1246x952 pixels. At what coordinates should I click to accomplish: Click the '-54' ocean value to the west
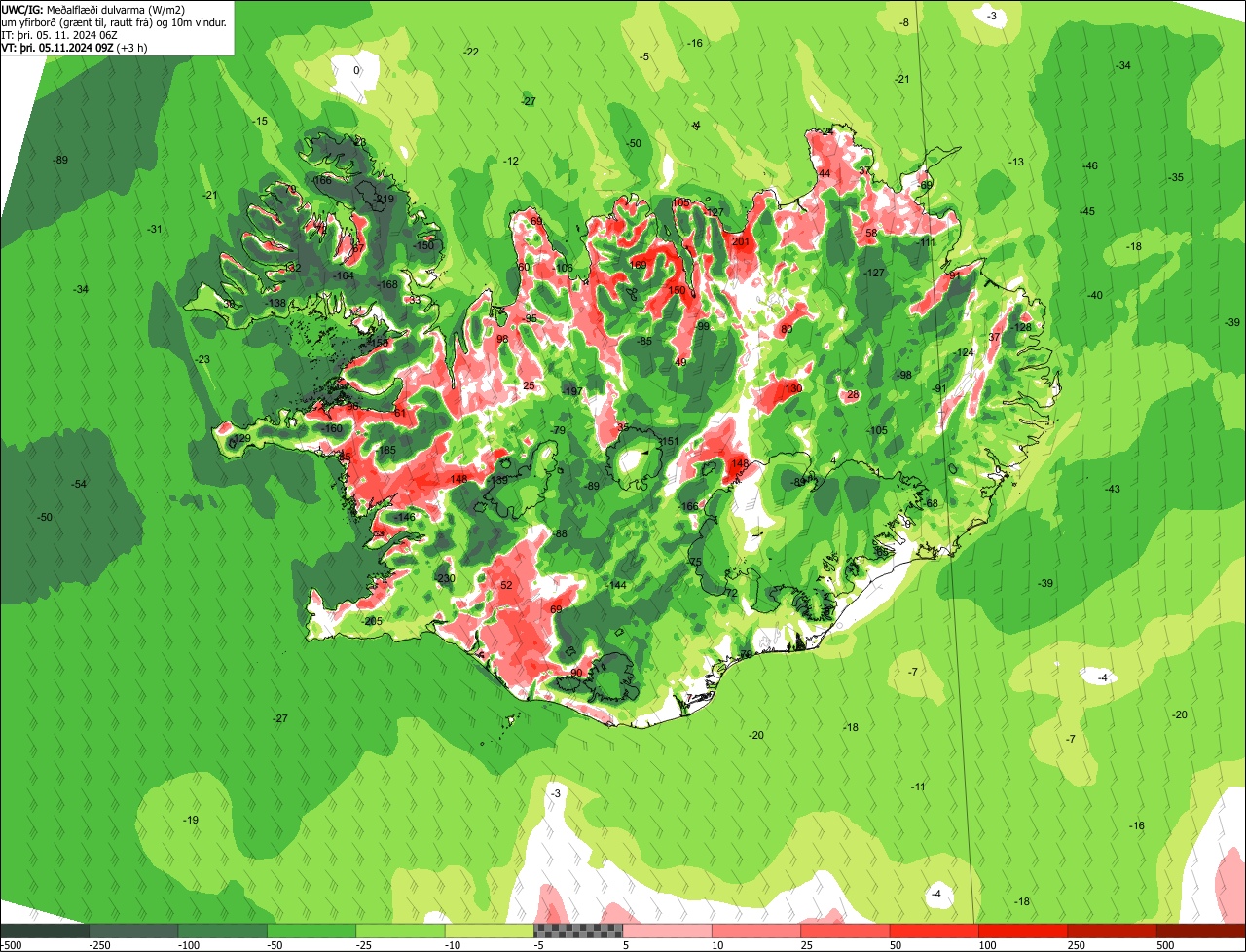(x=80, y=484)
